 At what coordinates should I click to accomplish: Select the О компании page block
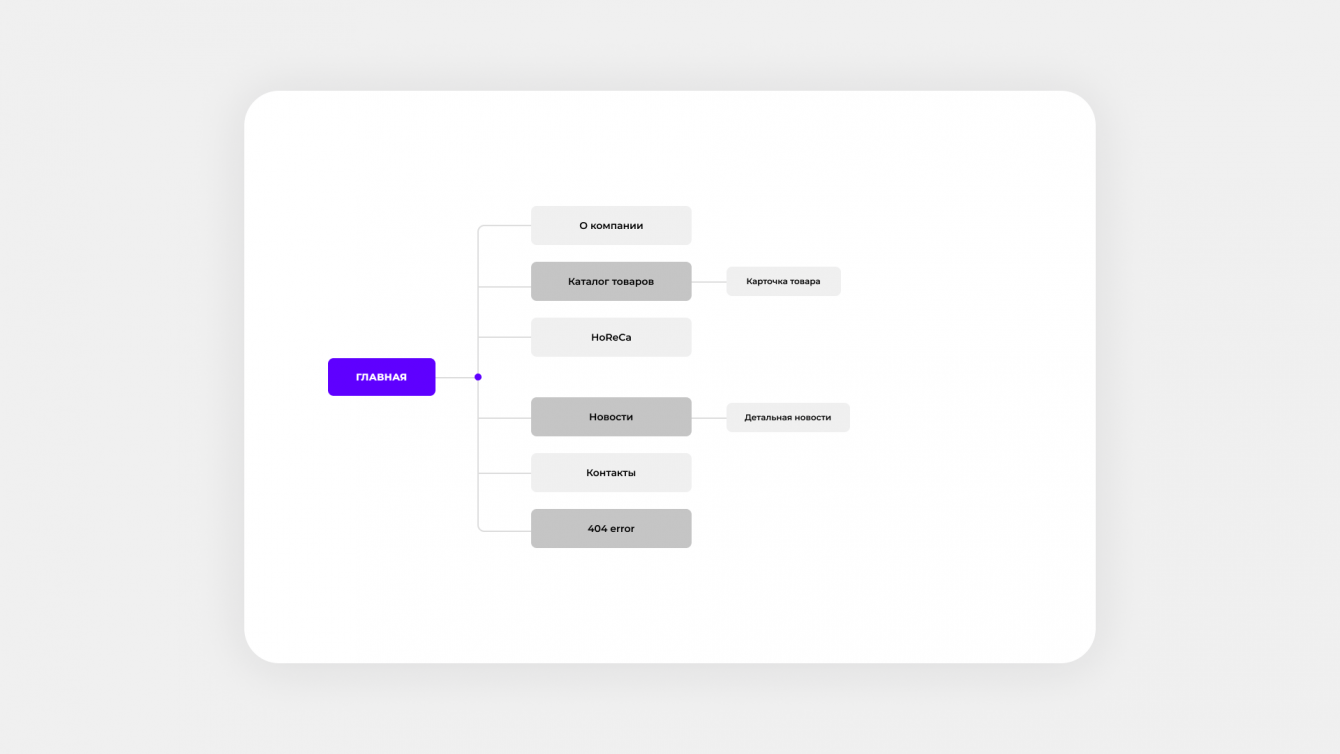610,226
